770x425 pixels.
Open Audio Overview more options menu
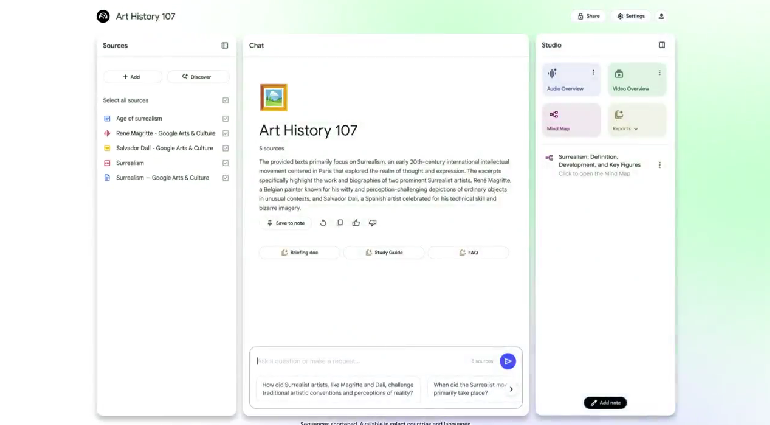(593, 73)
